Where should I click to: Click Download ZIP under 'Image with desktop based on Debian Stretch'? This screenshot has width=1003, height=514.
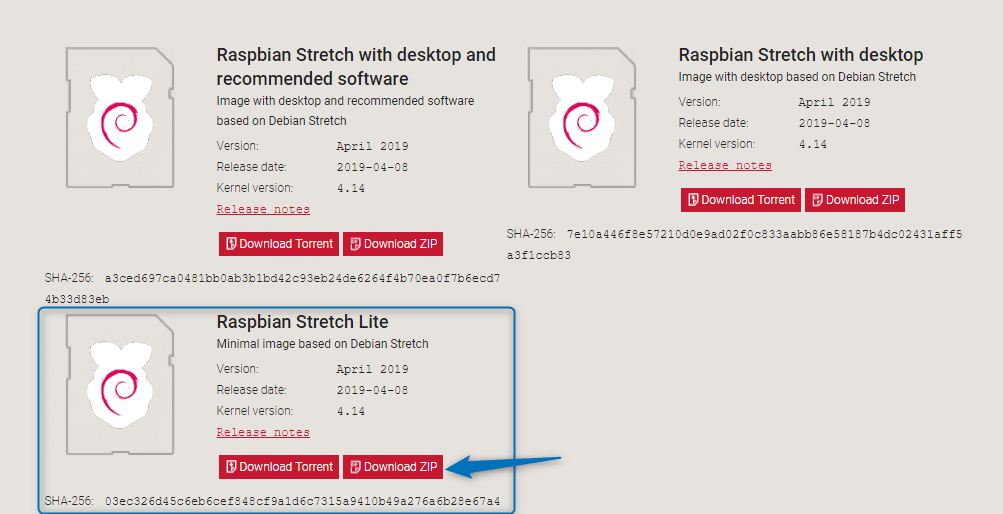855,200
